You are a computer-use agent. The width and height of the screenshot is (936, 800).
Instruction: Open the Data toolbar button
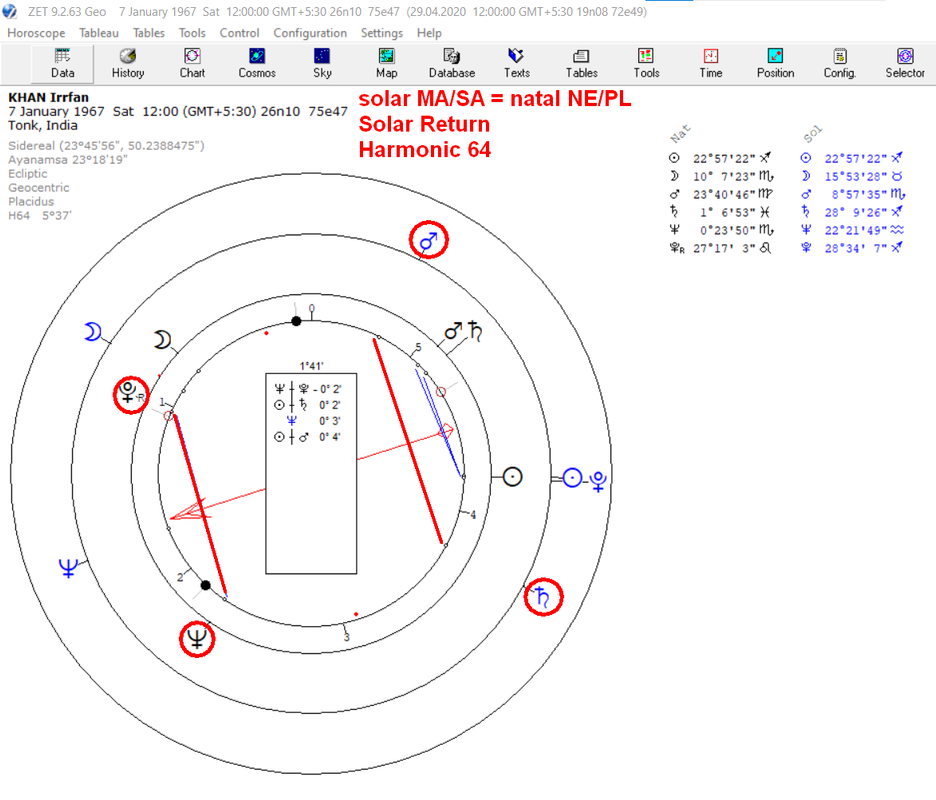62,64
